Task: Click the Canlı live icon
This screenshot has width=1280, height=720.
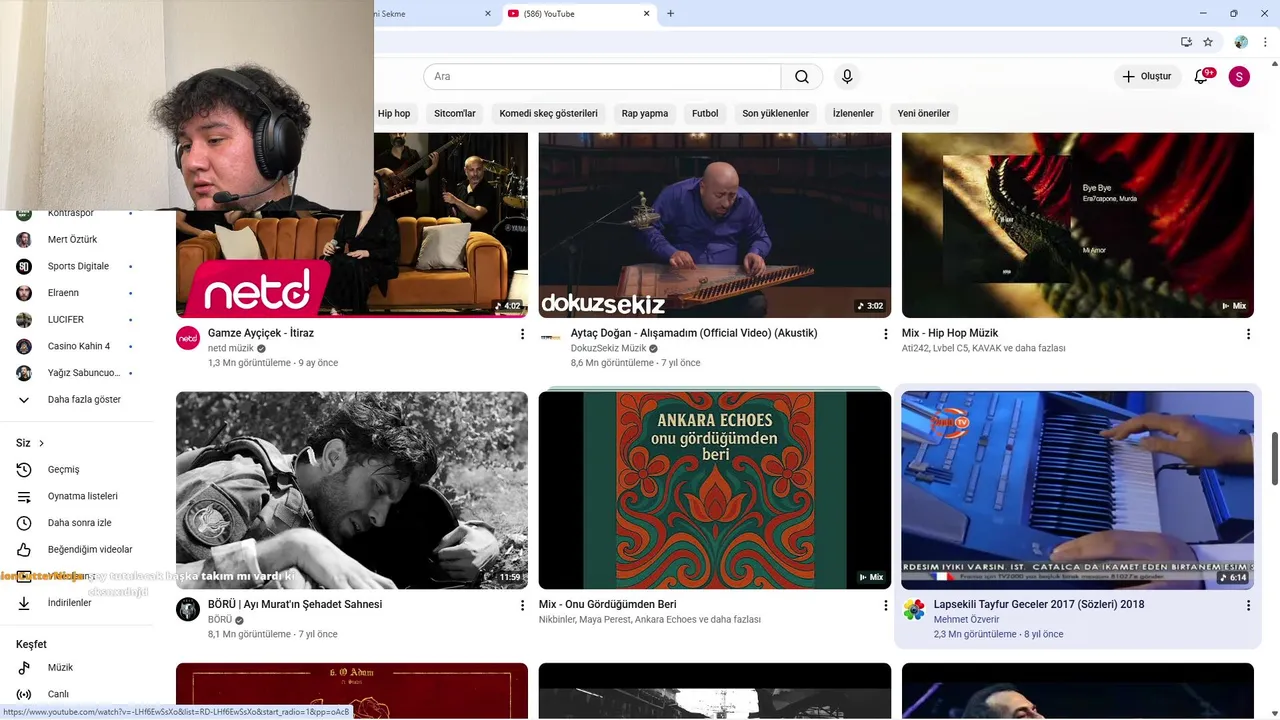Action: click(x=24, y=694)
